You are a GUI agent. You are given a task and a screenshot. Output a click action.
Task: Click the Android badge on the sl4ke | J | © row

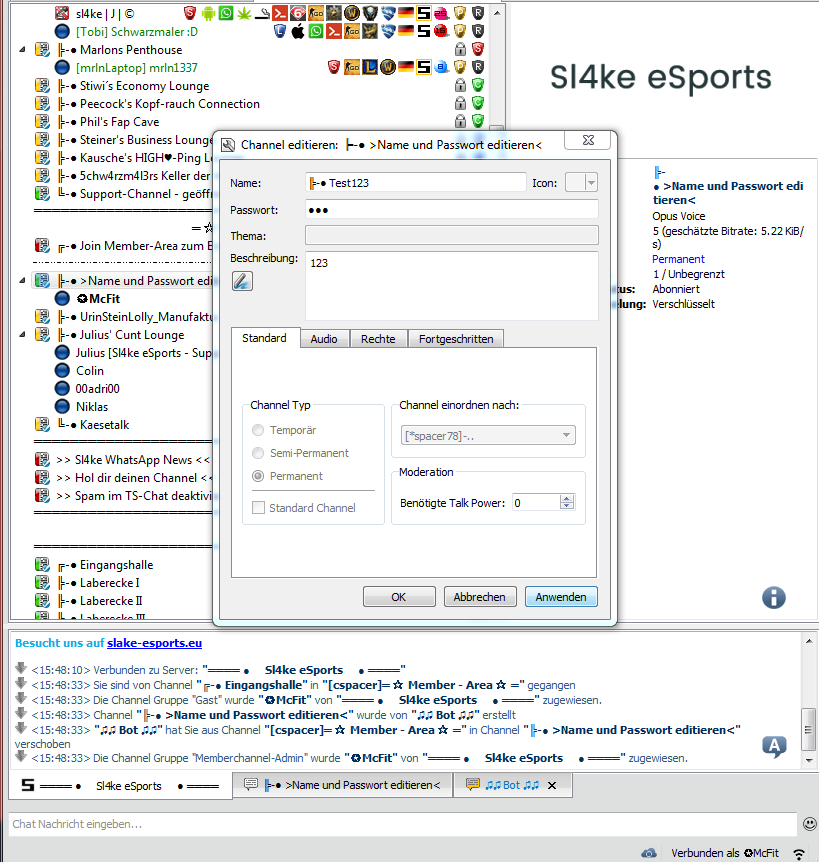pos(208,13)
